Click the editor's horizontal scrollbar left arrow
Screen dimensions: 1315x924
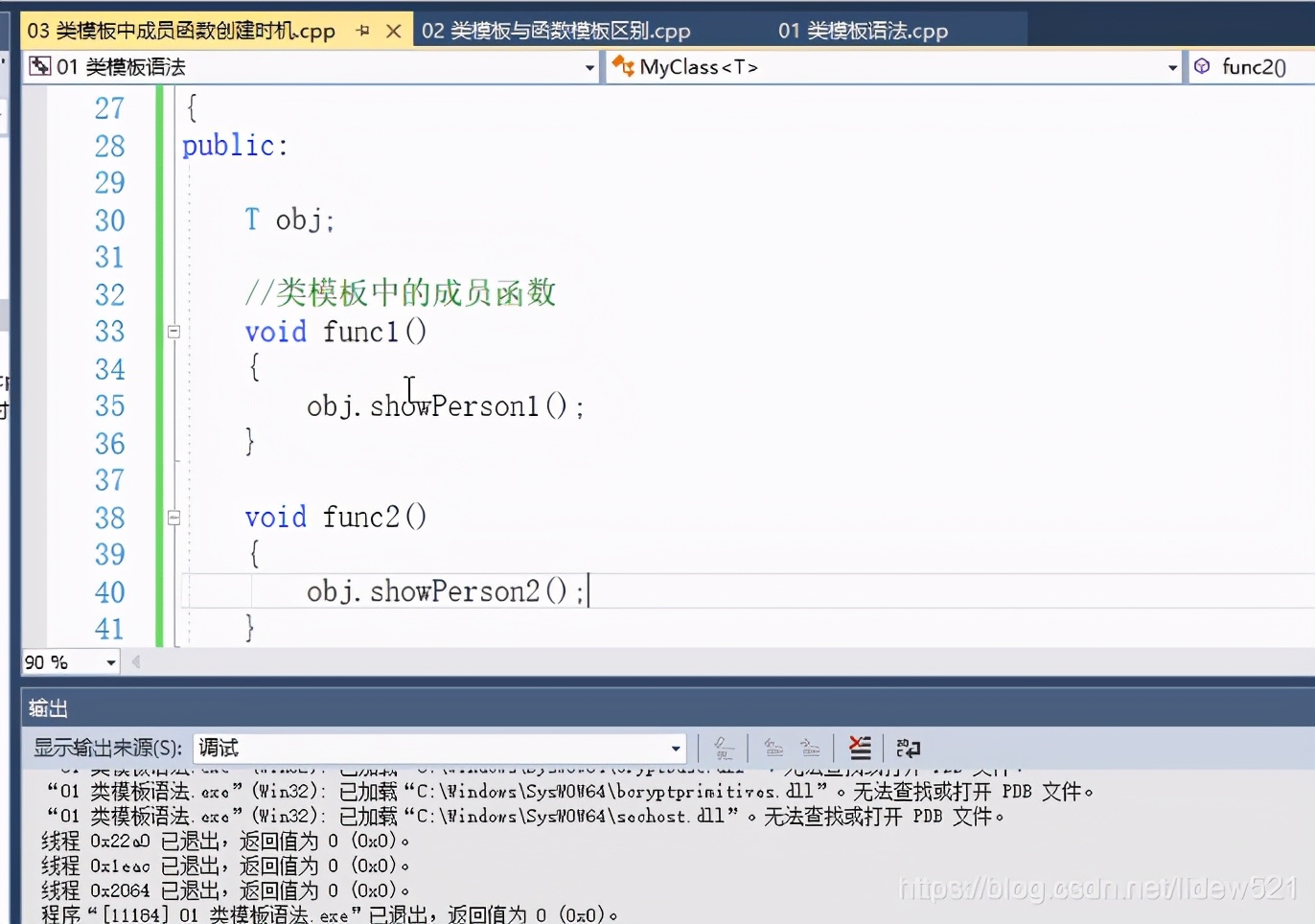coord(135,661)
